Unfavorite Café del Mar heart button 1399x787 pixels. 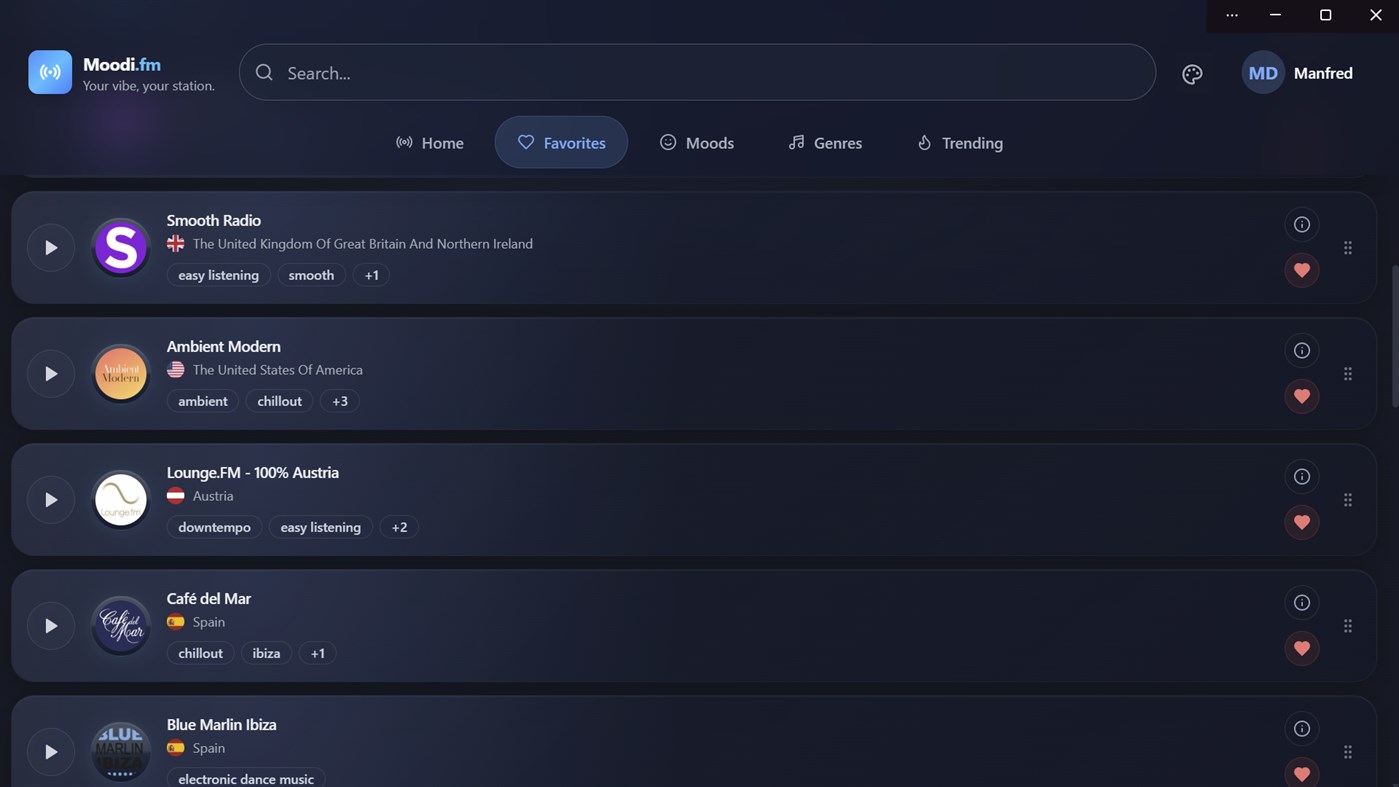(x=1302, y=648)
